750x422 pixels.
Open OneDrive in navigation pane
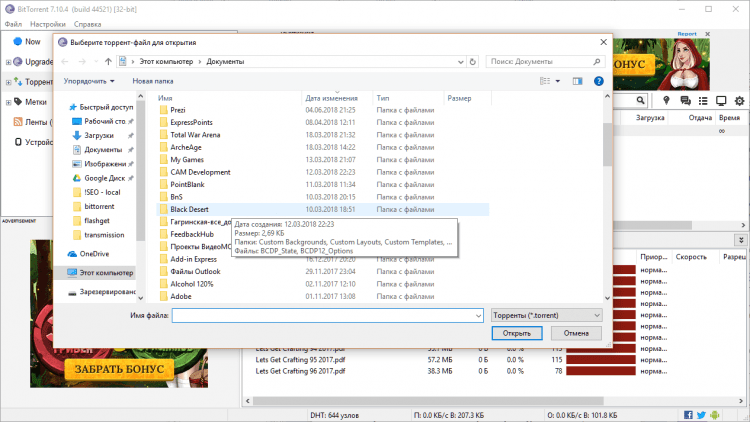coord(93,253)
